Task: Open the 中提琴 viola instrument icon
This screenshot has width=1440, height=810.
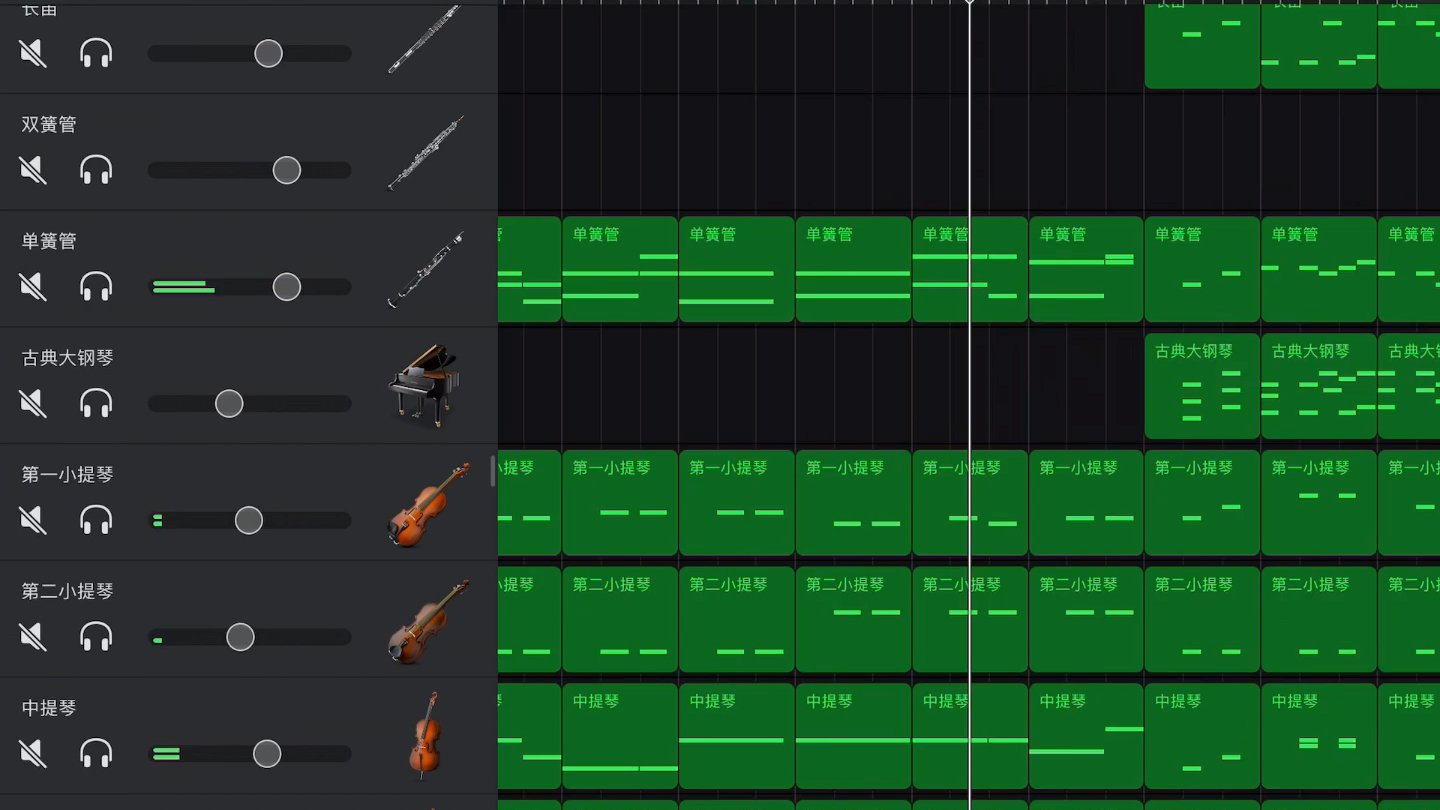Action: pos(426,736)
